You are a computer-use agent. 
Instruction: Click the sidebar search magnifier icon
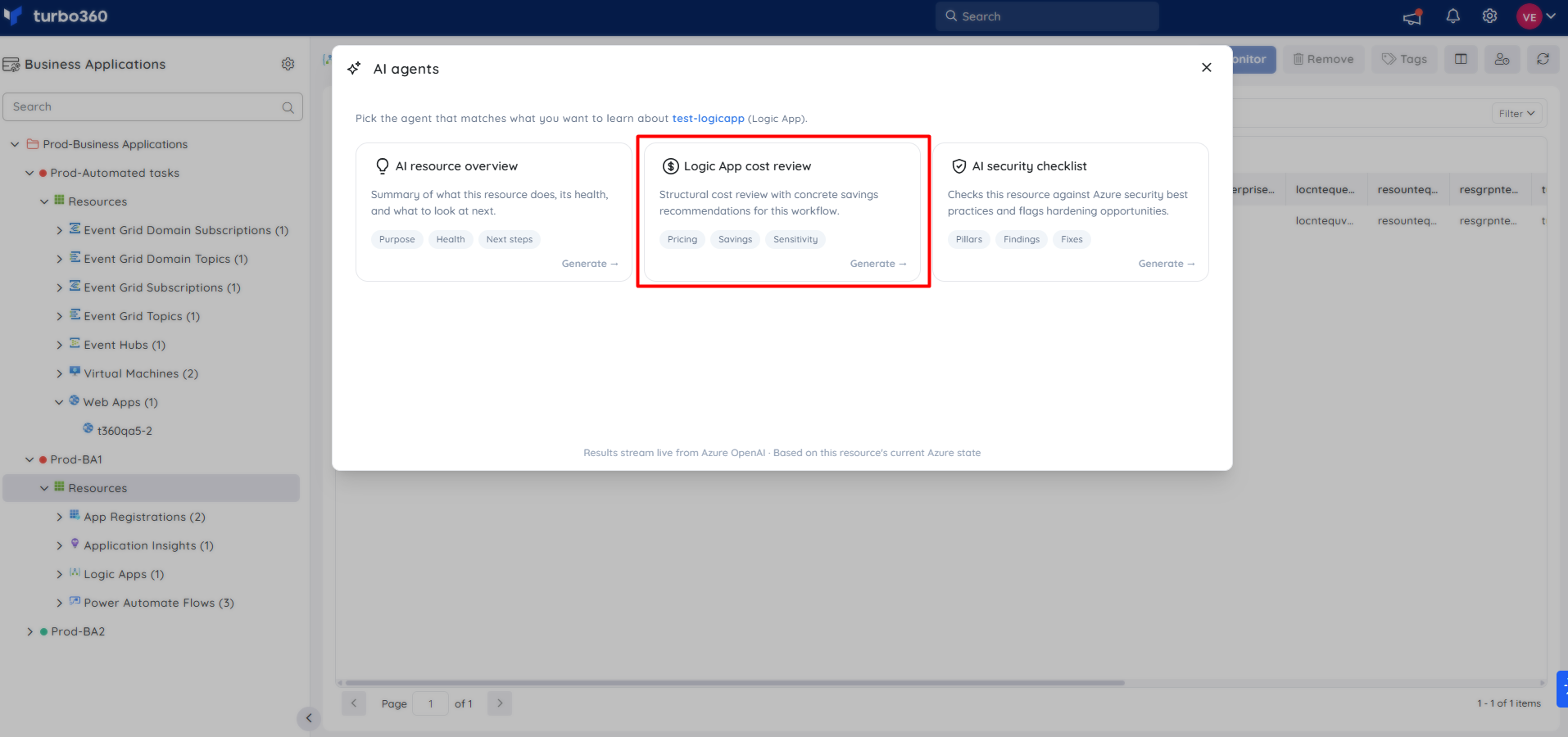[x=288, y=107]
